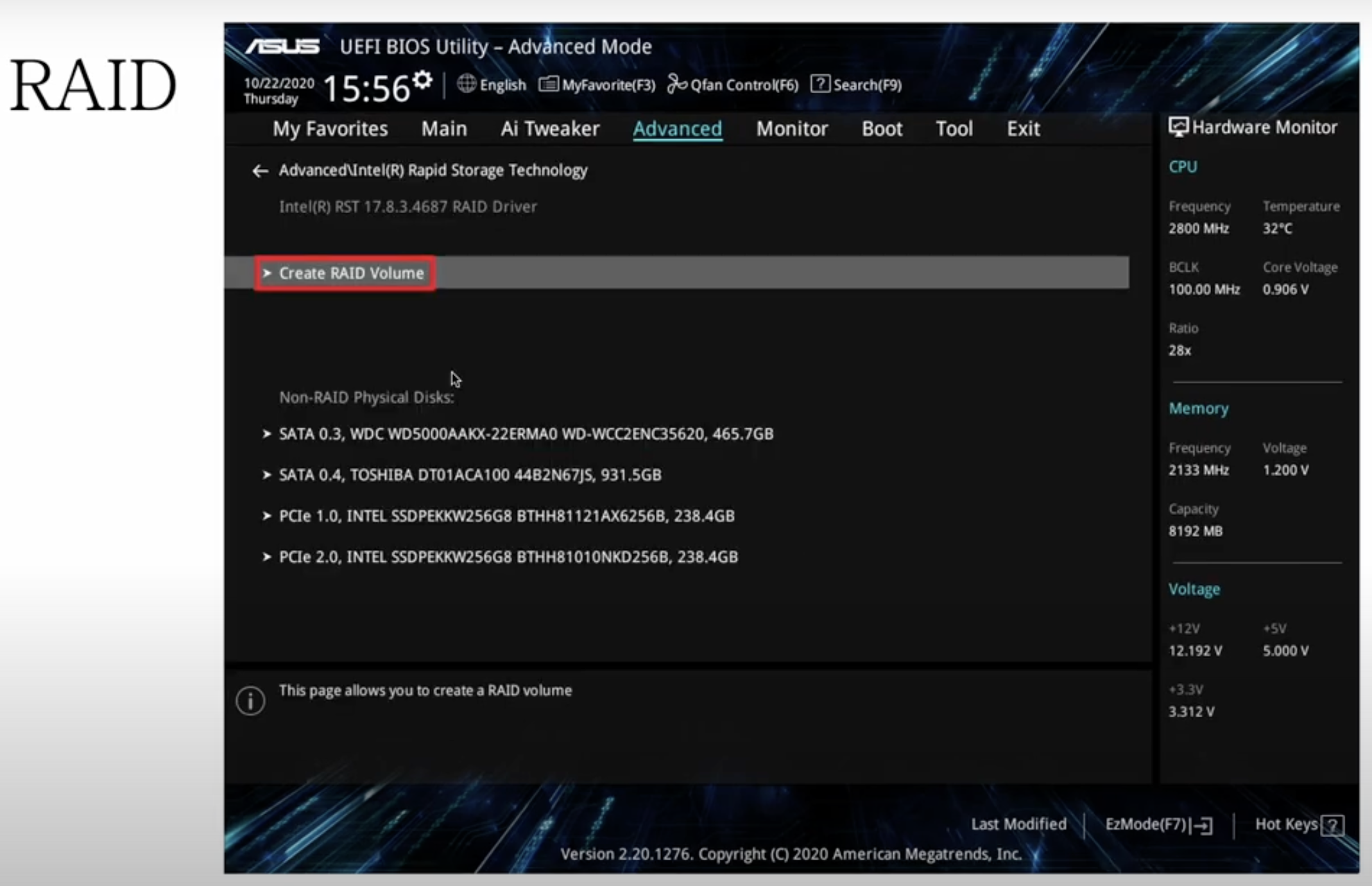
Task: Select SATA 0.3 WDC WD5000AAKX disk entry
Action: point(526,434)
